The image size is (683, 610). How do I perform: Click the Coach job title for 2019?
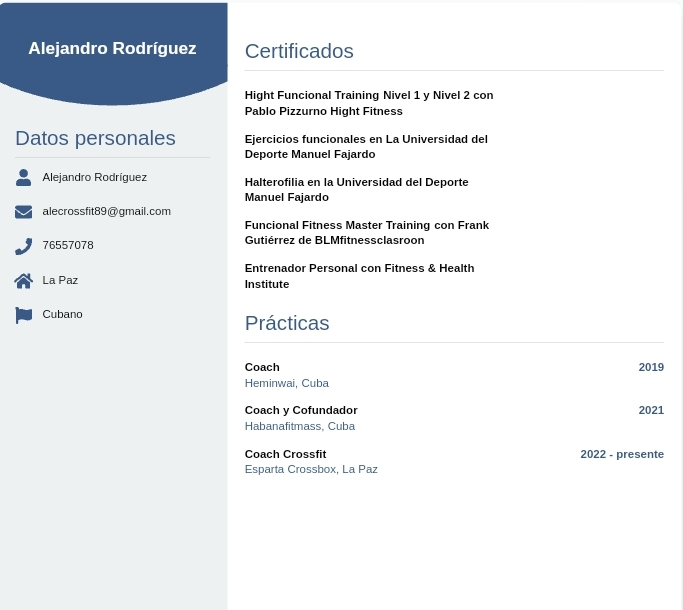tap(262, 367)
